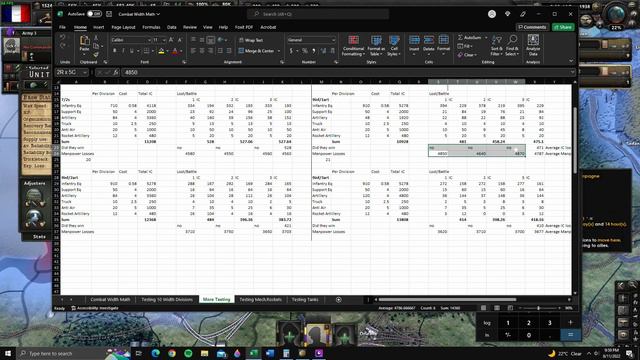Click the Percent Style icon
640x360 pixels.
pyautogui.click(x=304, y=51)
